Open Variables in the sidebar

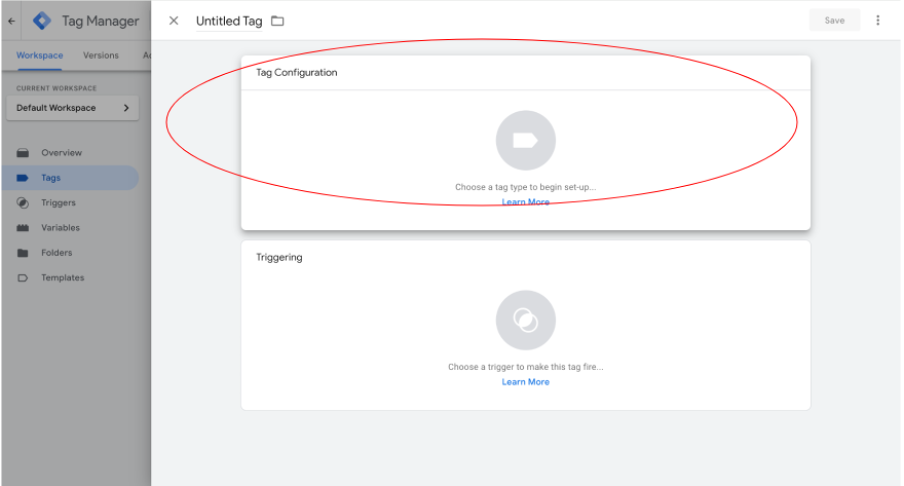pos(61,228)
